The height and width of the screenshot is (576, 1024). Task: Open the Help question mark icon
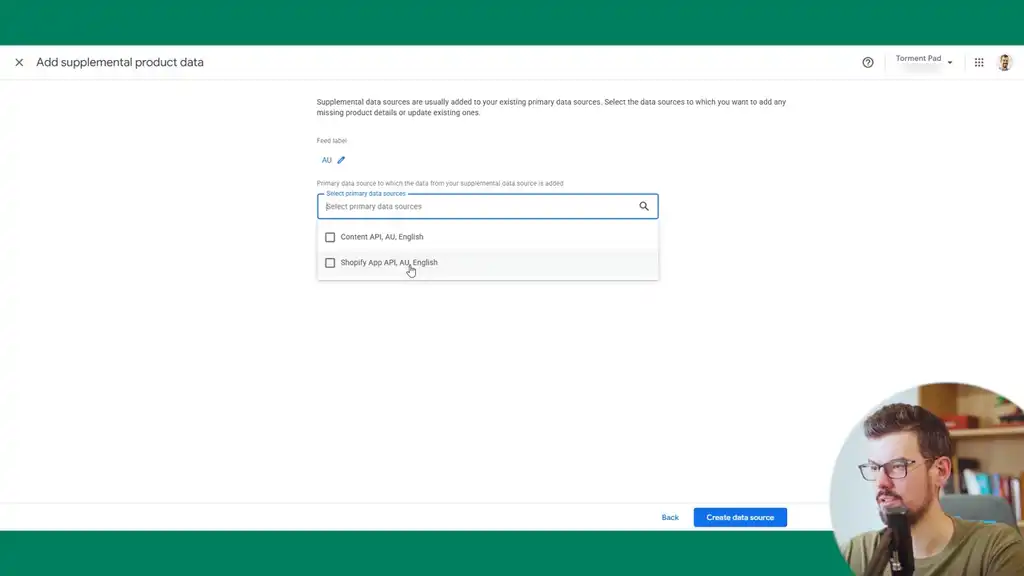pos(867,61)
